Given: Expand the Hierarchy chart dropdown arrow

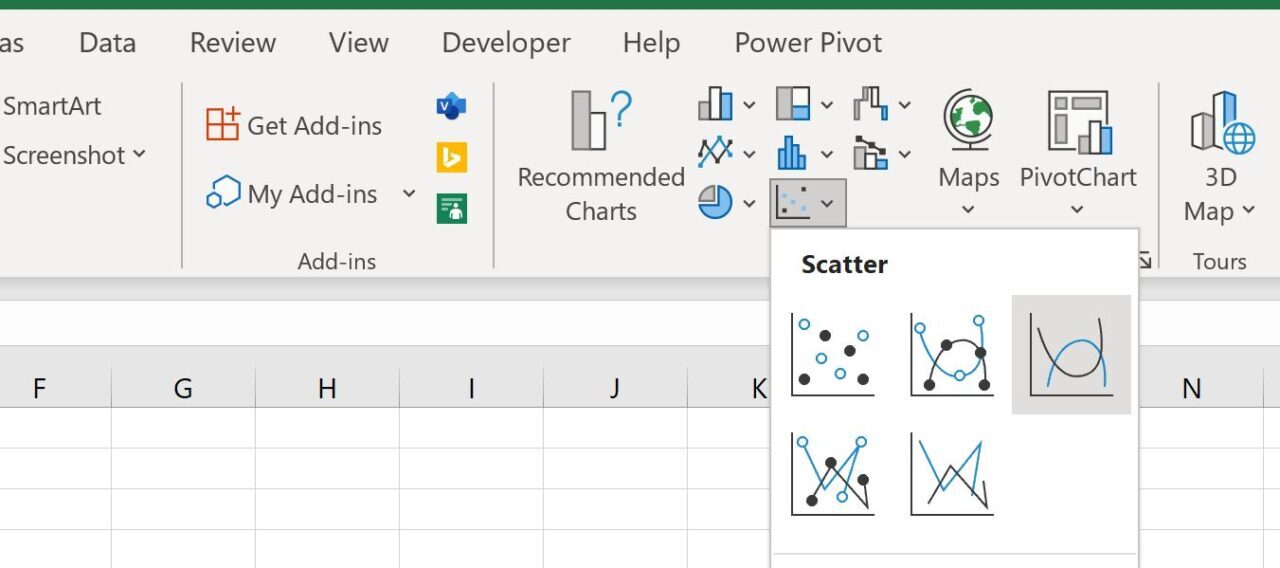Looking at the screenshot, I should (x=827, y=104).
